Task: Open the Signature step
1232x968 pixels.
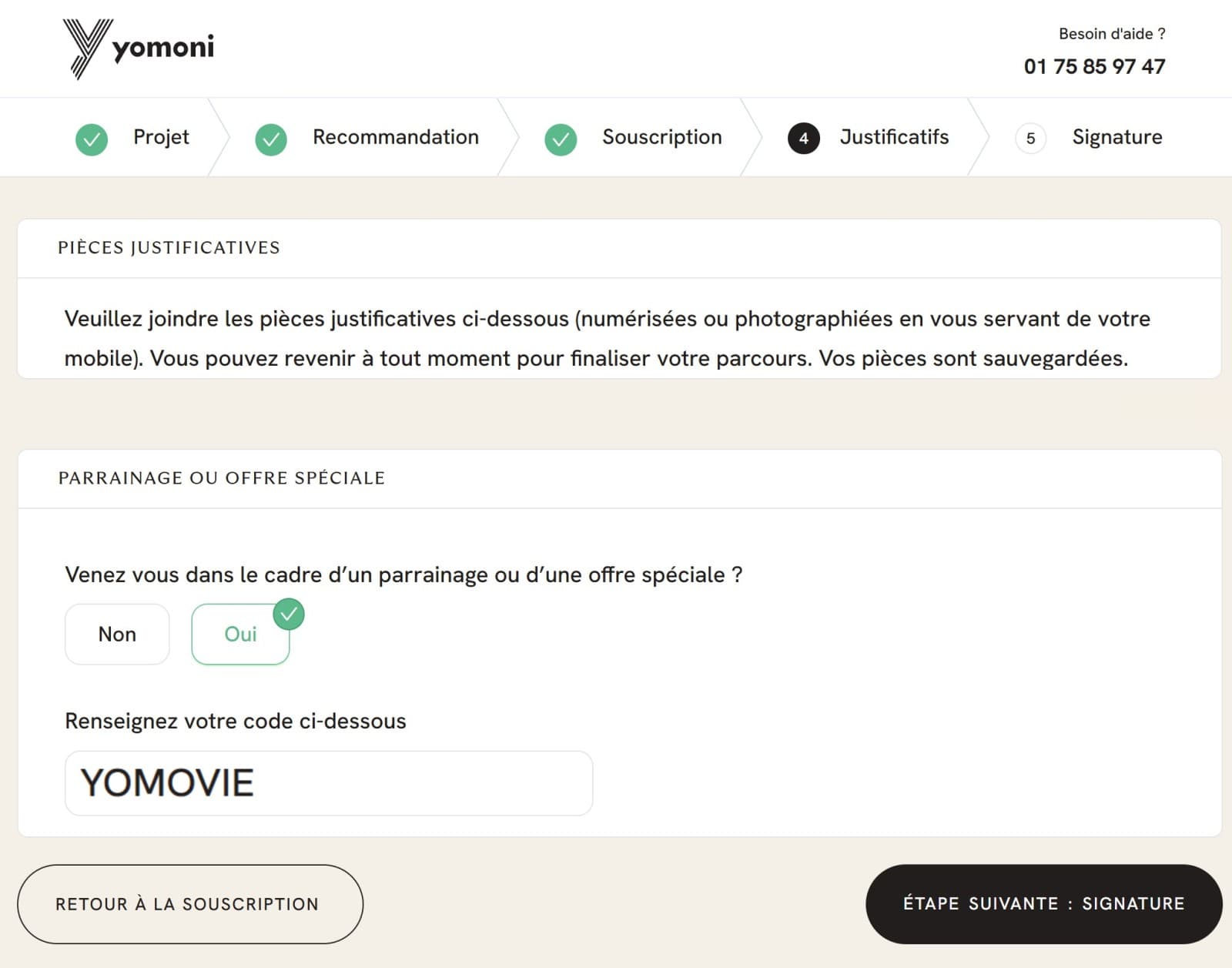Action: tap(1116, 137)
